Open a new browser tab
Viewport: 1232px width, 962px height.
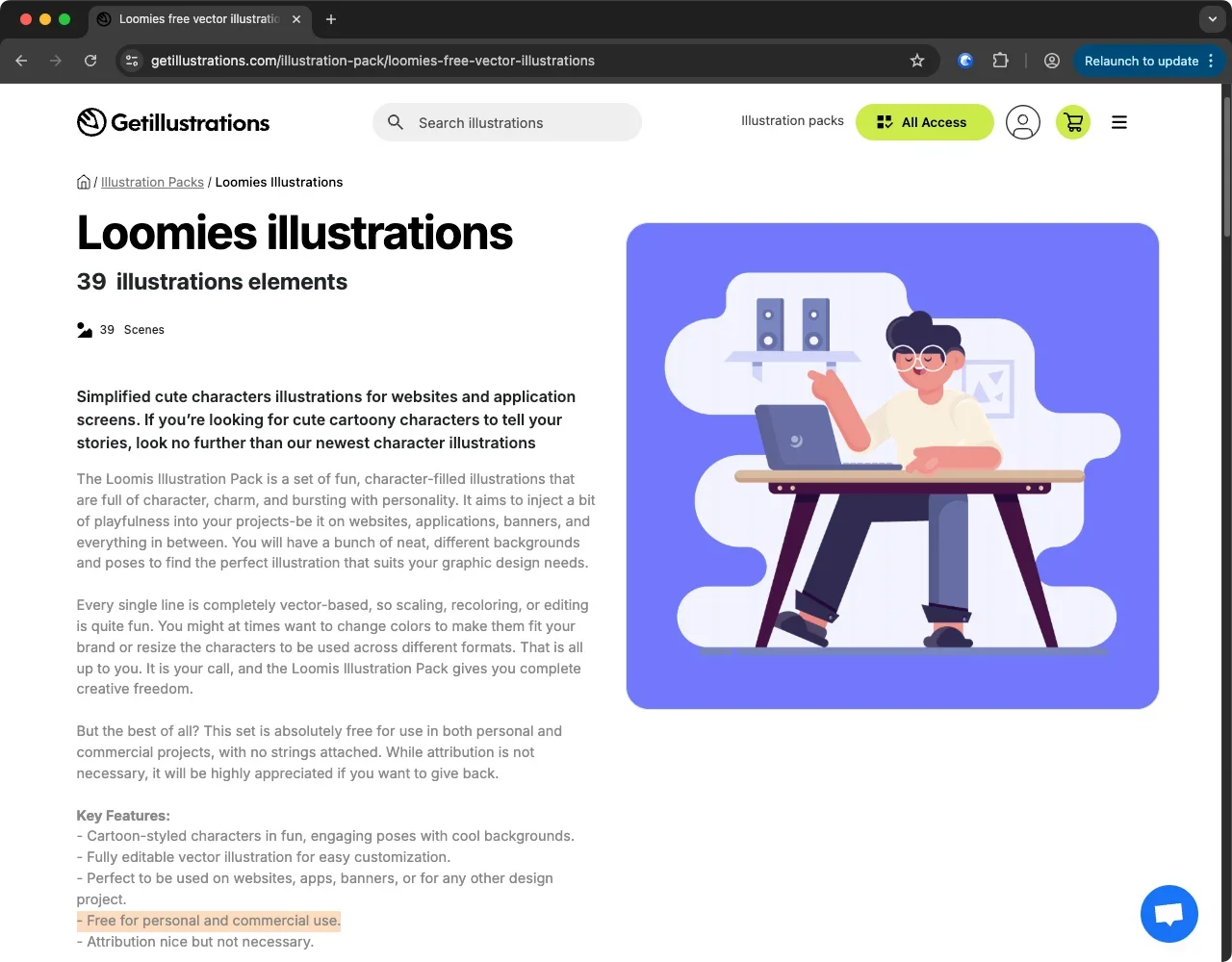tap(331, 19)
